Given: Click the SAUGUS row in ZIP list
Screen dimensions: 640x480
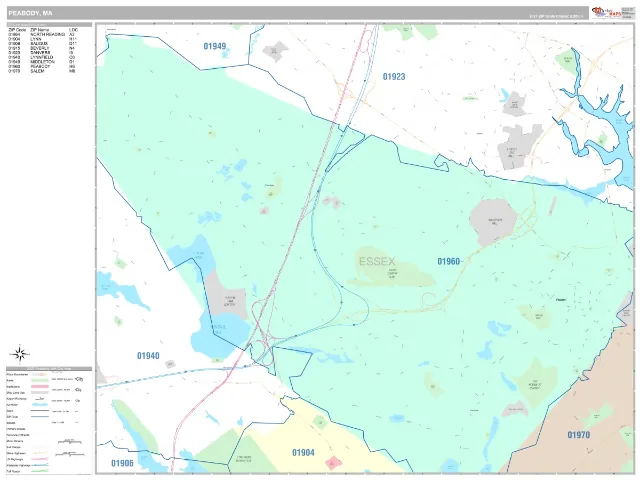Looking at the screenshot, I should pyautogui.click(x=42, y=44).
